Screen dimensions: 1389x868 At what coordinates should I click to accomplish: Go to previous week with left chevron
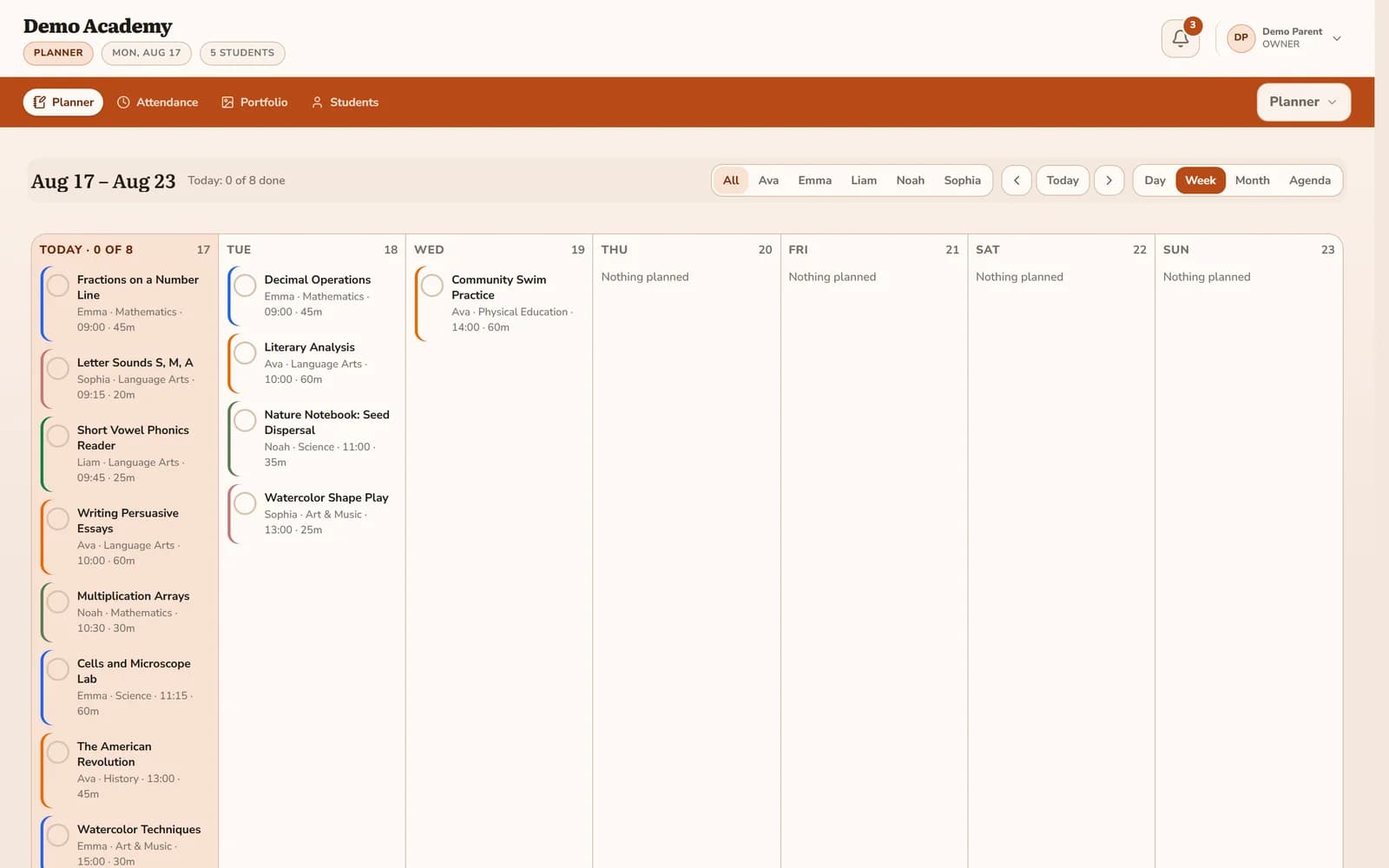(x=1017, y=181)
